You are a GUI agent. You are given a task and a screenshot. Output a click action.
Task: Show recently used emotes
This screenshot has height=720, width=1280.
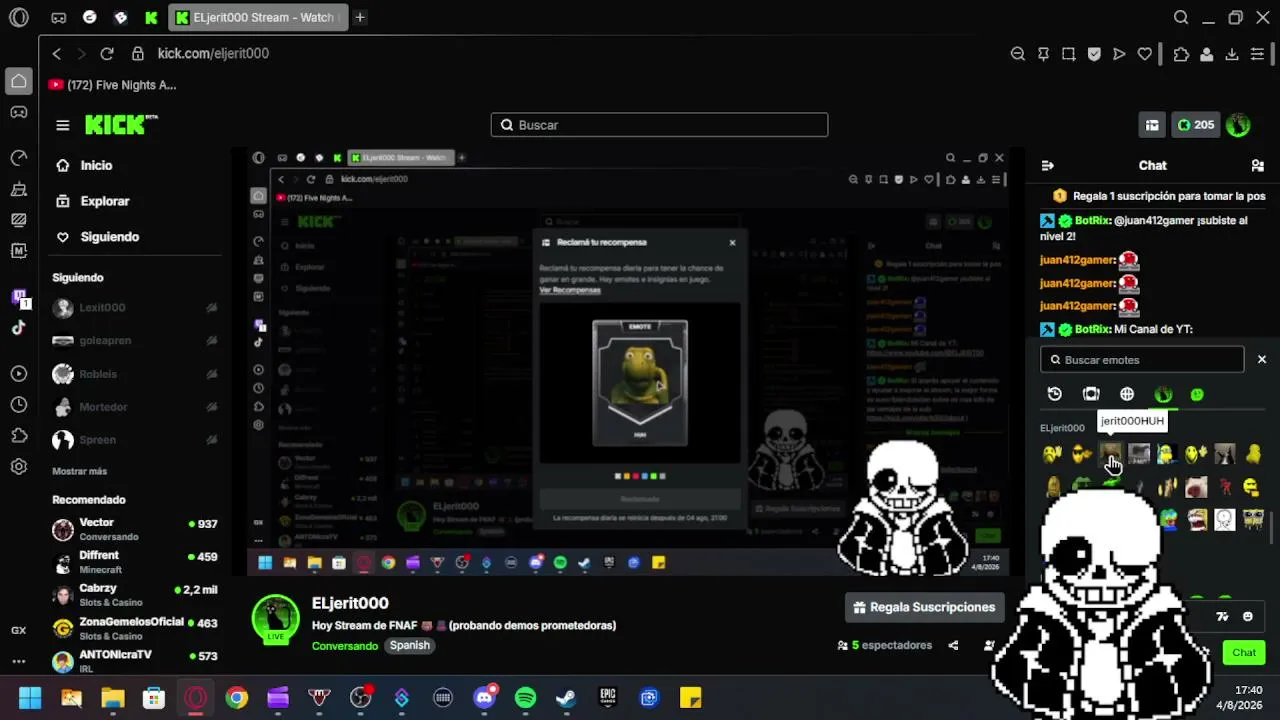click(1054, 394)
